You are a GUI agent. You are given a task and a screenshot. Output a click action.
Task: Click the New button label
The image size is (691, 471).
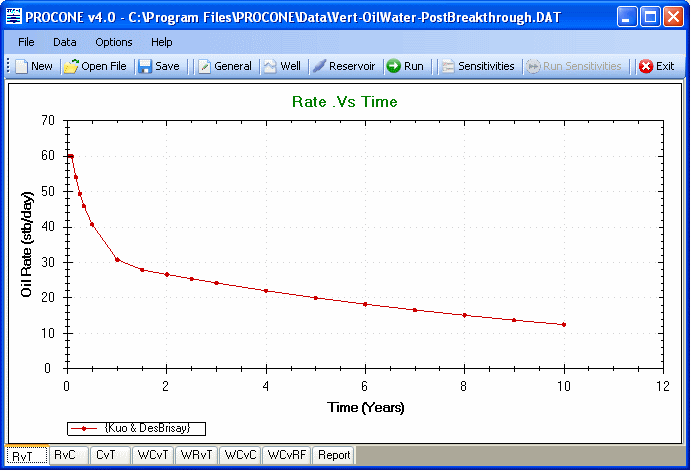[42, 67]
